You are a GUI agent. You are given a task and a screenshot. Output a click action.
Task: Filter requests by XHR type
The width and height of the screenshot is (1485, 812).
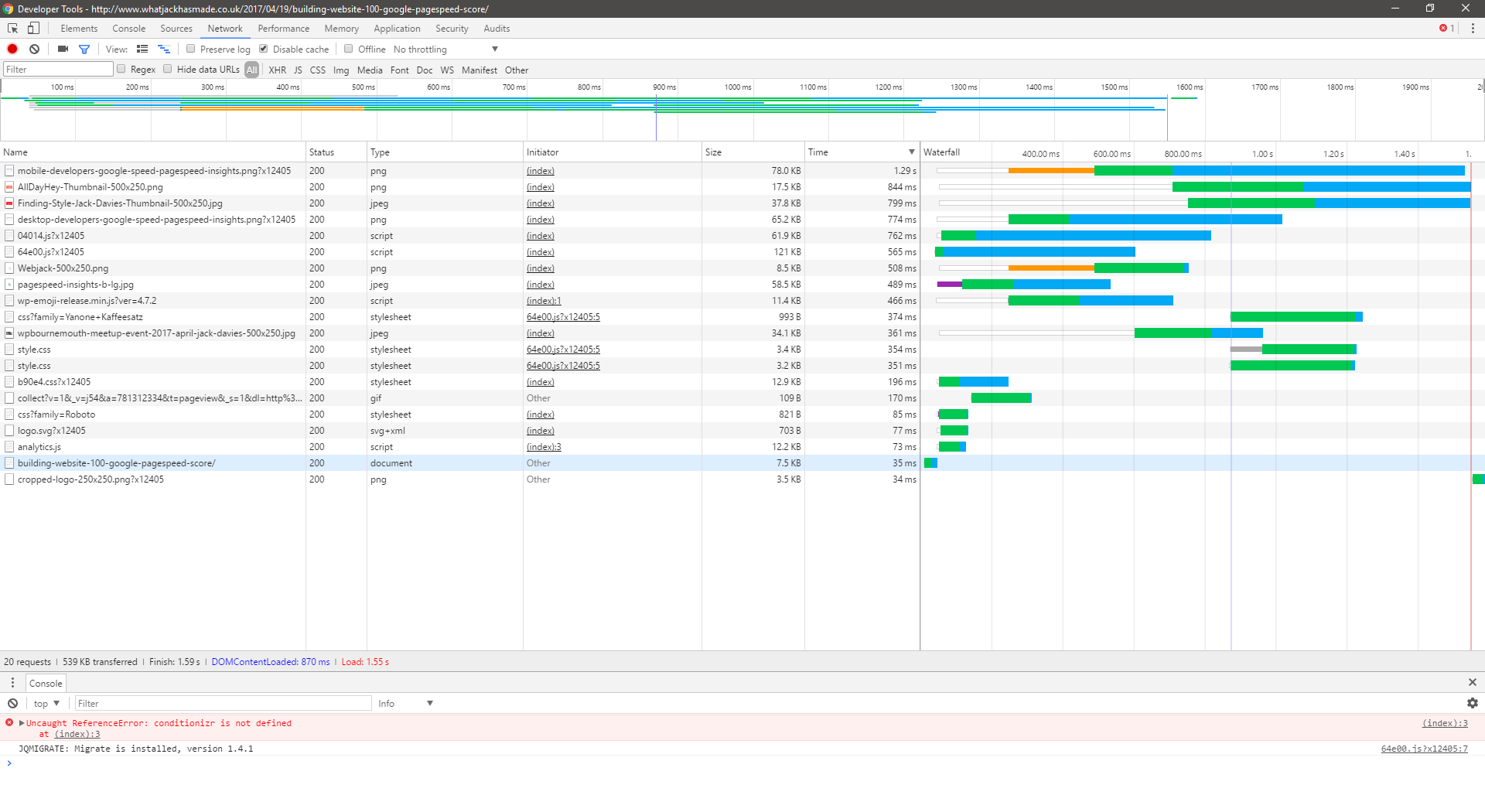[x=277, y=70]
